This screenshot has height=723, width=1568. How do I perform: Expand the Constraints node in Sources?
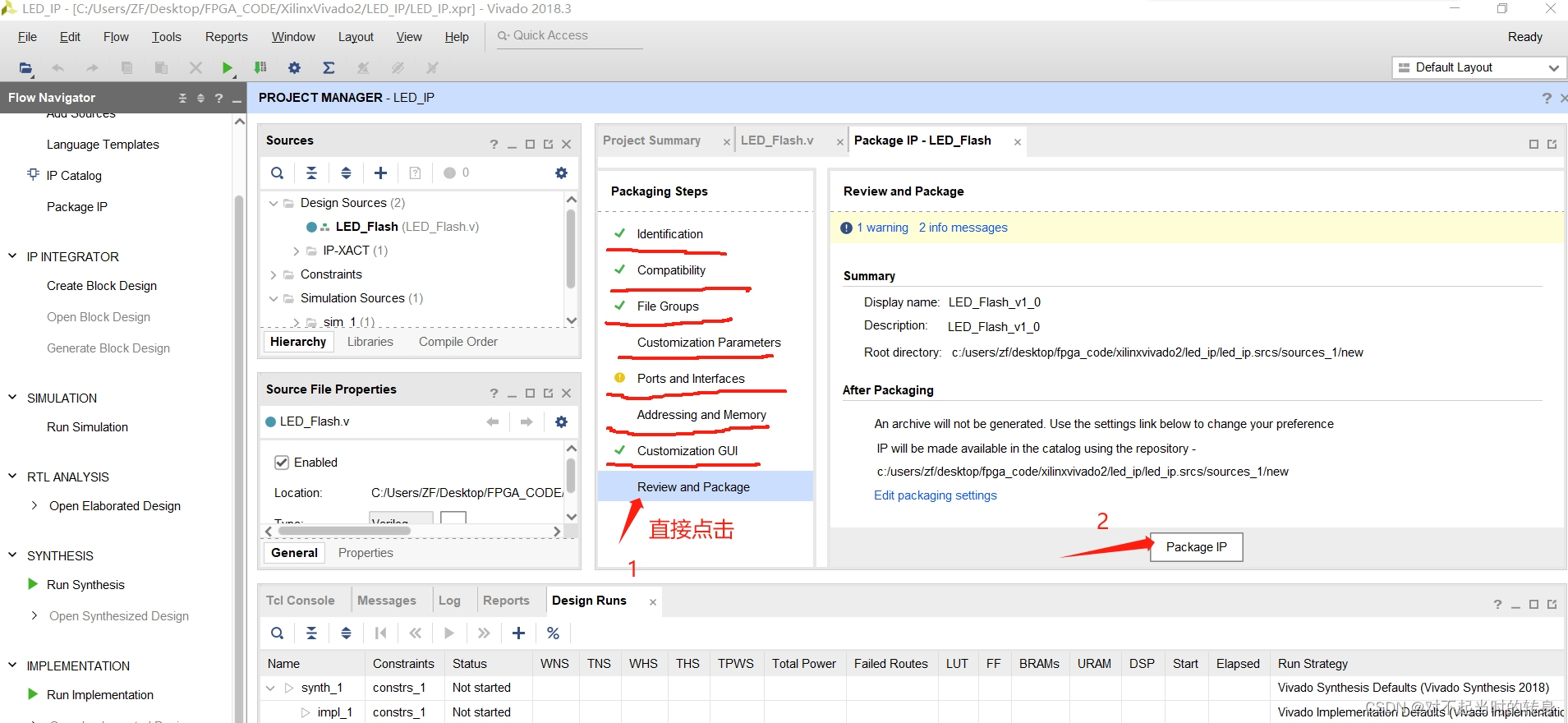[274, 274]
